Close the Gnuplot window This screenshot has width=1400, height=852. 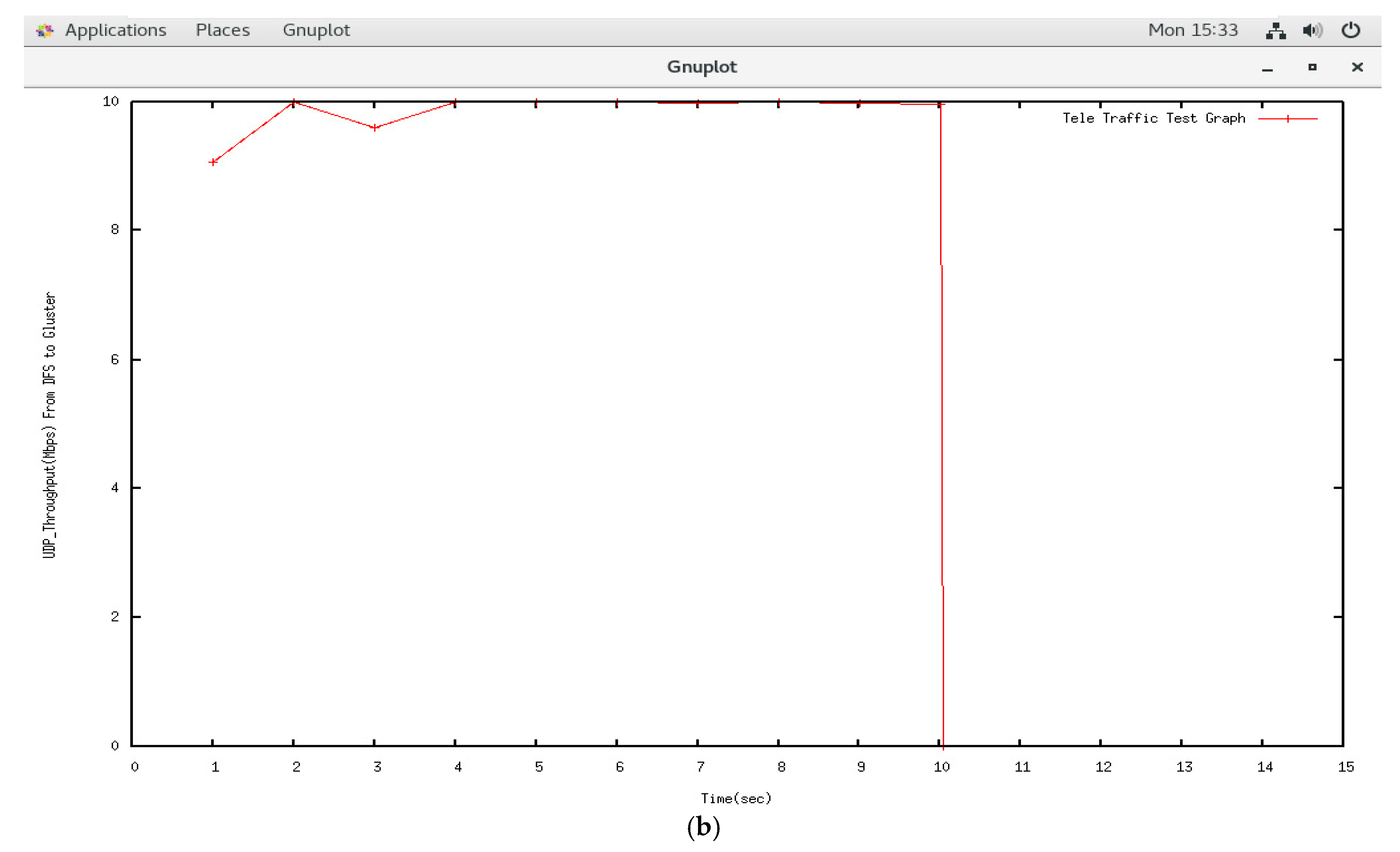pos(1357,67)
